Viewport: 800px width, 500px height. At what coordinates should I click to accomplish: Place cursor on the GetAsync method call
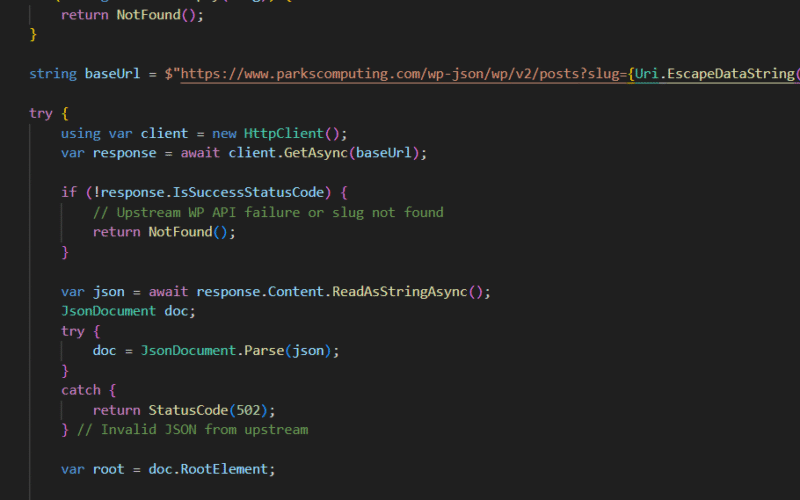pyautogui.click(x=315, y=153)
